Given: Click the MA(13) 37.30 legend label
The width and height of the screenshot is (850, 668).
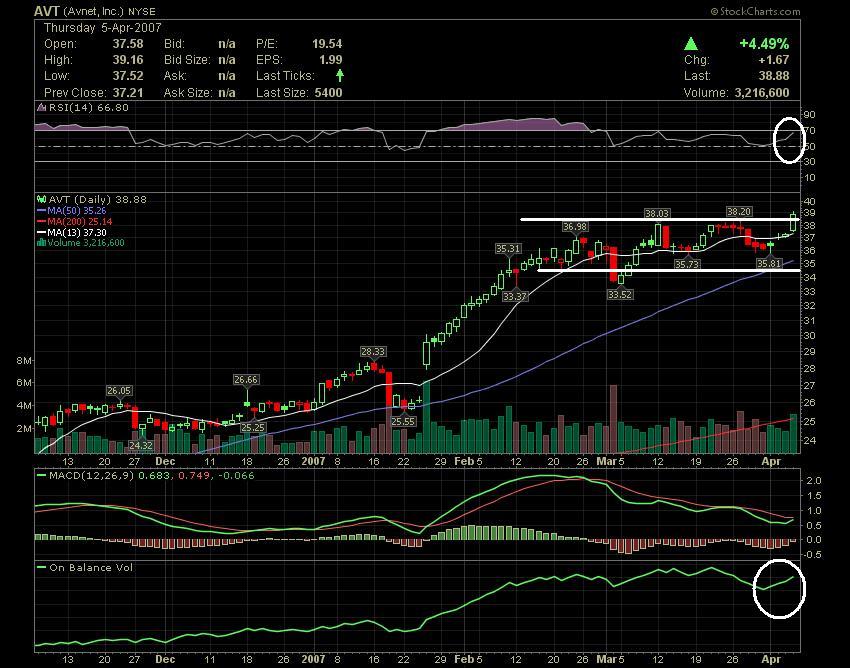Looking at the screenshot, I should (x=76, y=232).
